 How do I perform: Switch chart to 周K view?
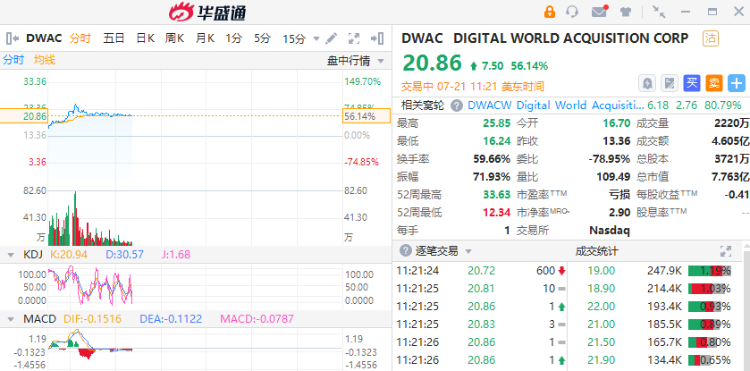175,38
